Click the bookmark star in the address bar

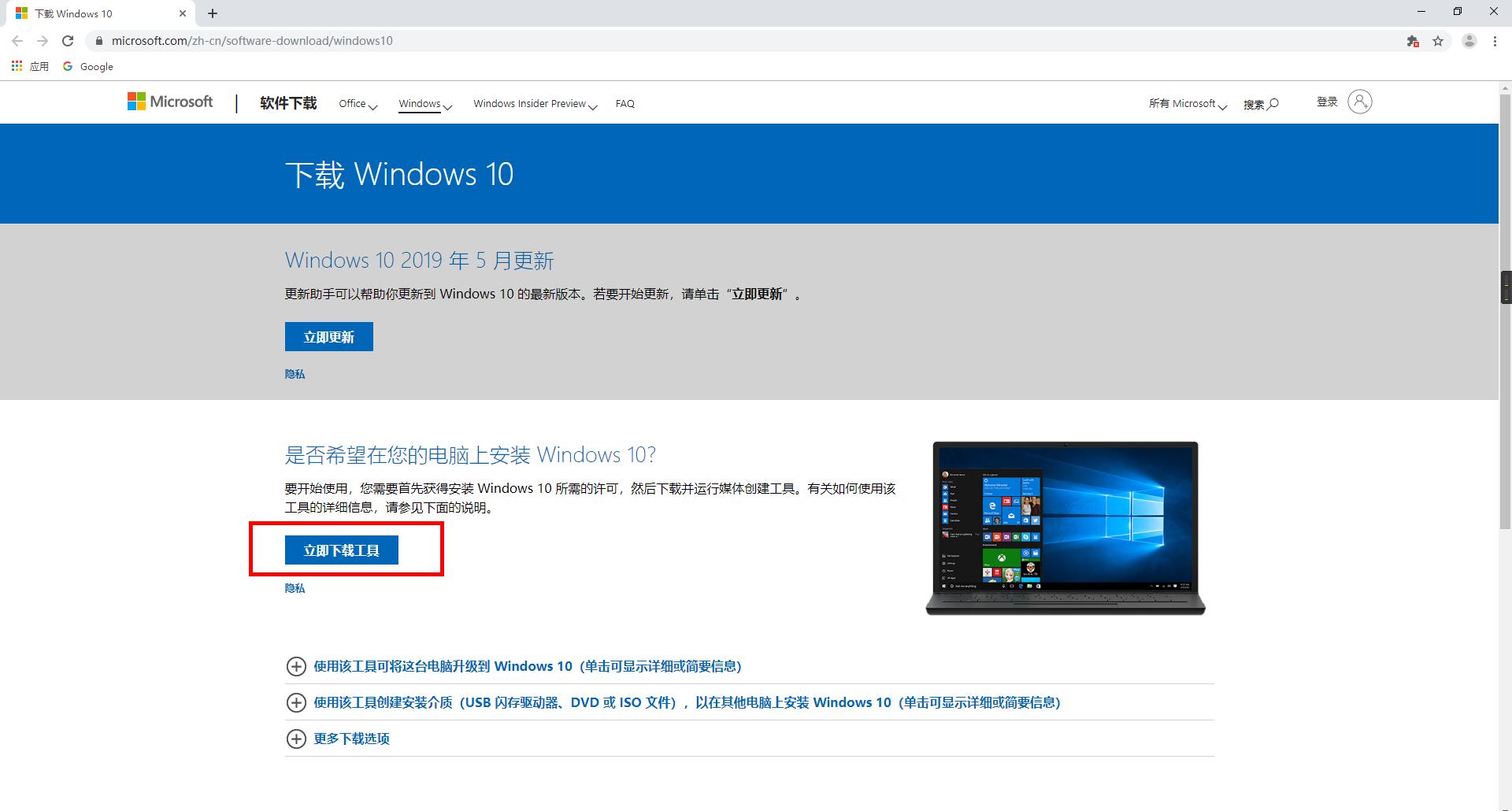[1438, 40]
